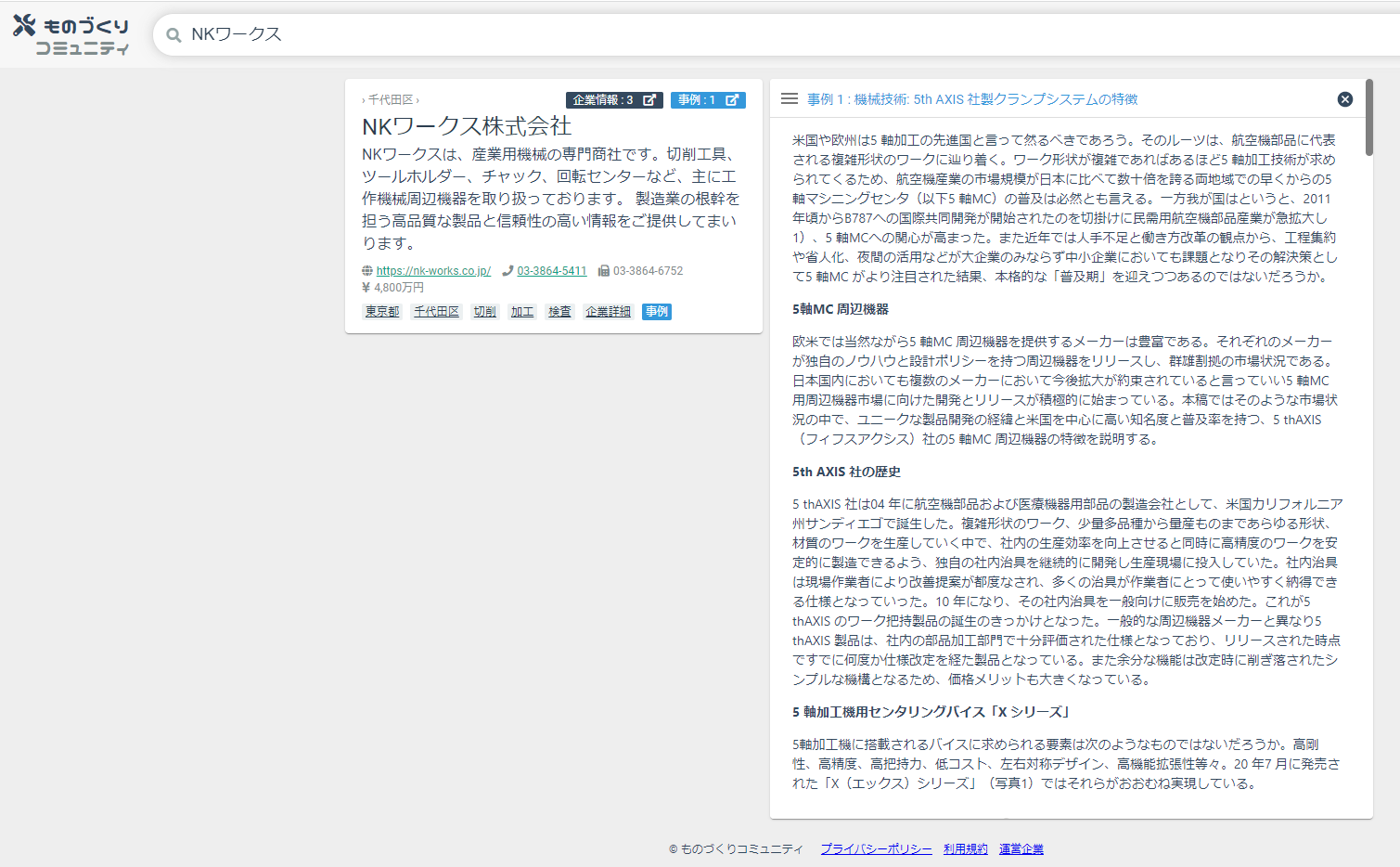Select the © ものづくりコミュニティ copyright text
Screen dimensions: 1400x867
click(737, 849)
